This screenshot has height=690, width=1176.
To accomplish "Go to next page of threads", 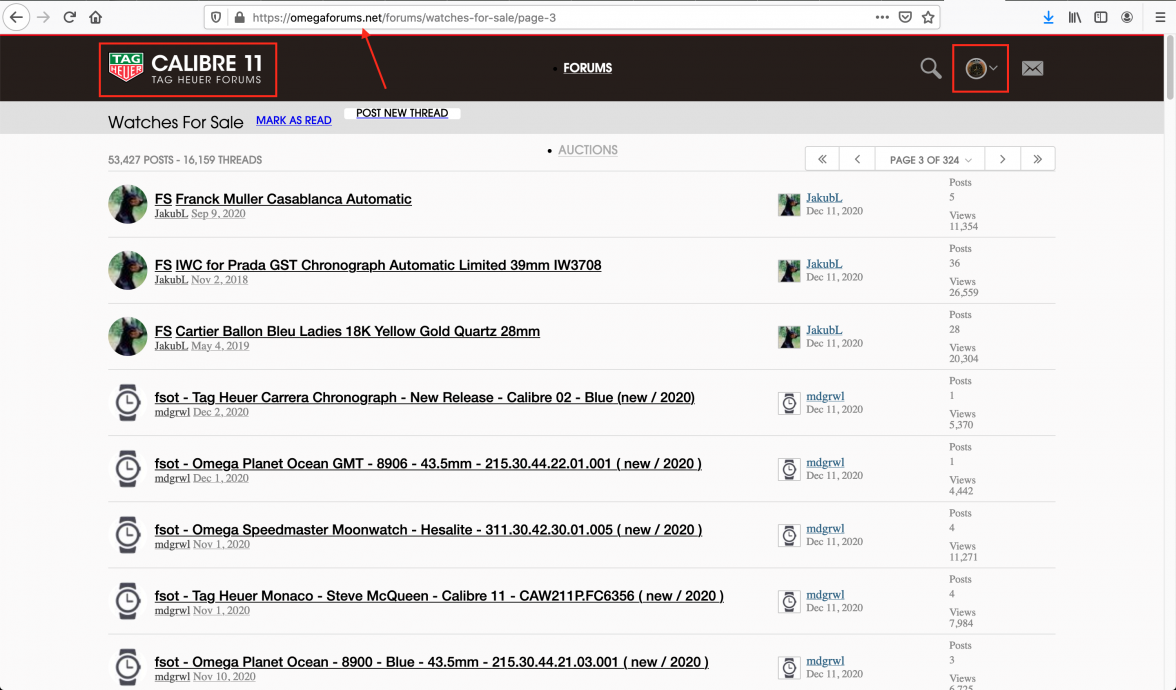I will 1002,159.
